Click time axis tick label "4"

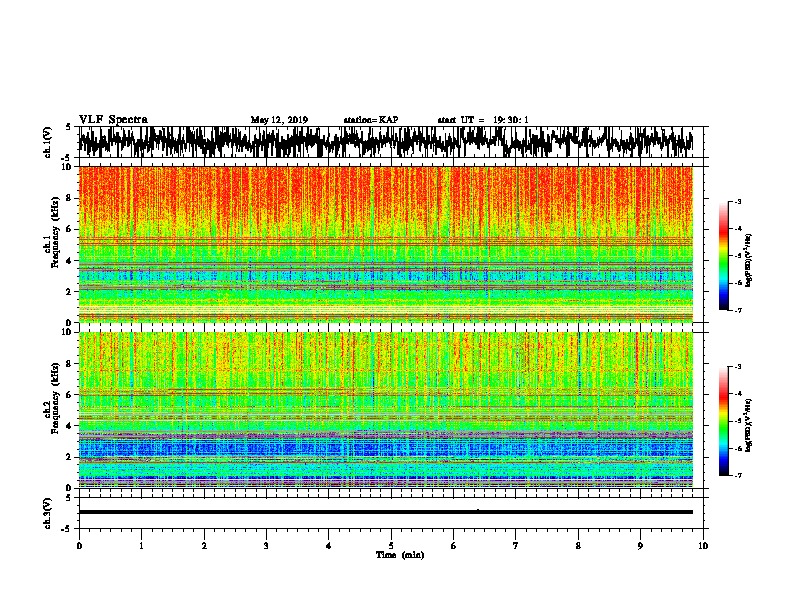[x=329, y=546]
